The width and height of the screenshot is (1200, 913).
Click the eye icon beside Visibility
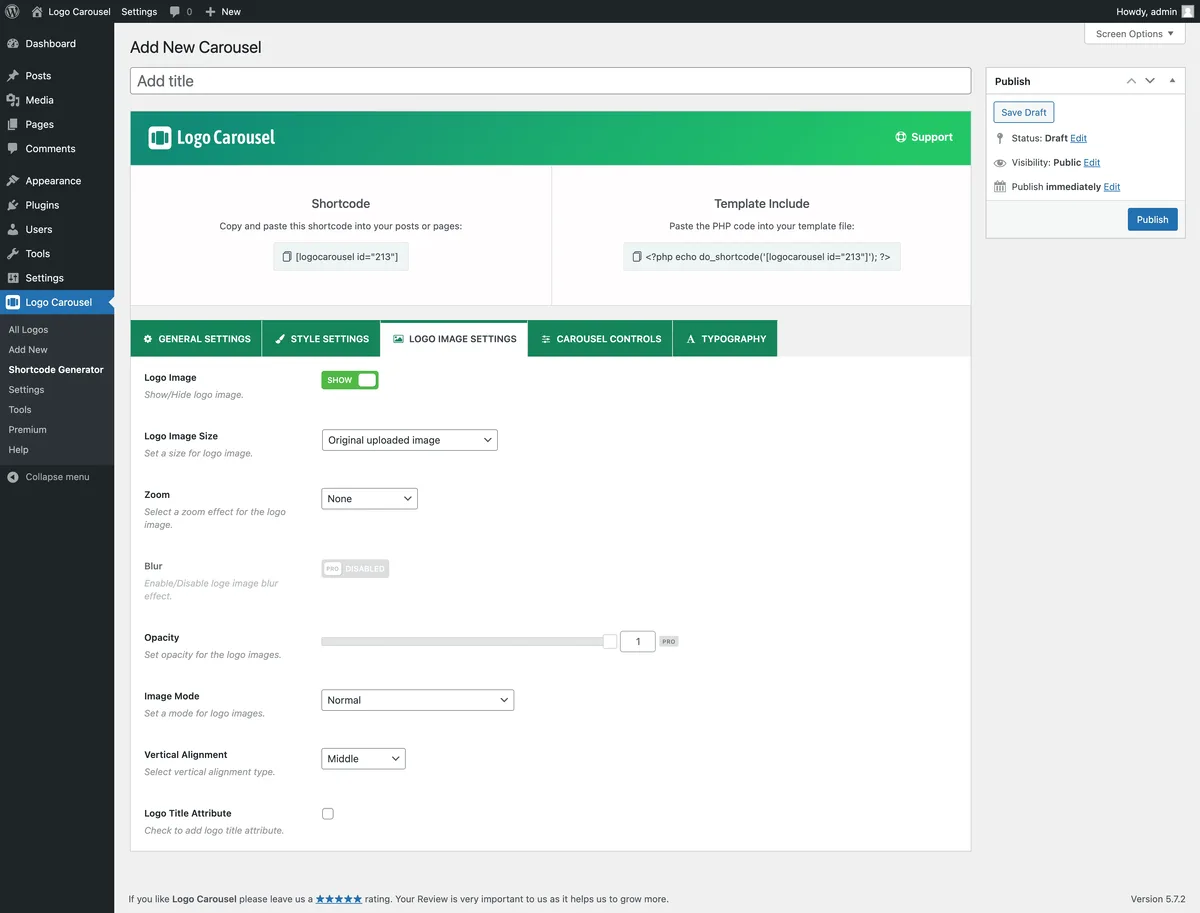1000,162
